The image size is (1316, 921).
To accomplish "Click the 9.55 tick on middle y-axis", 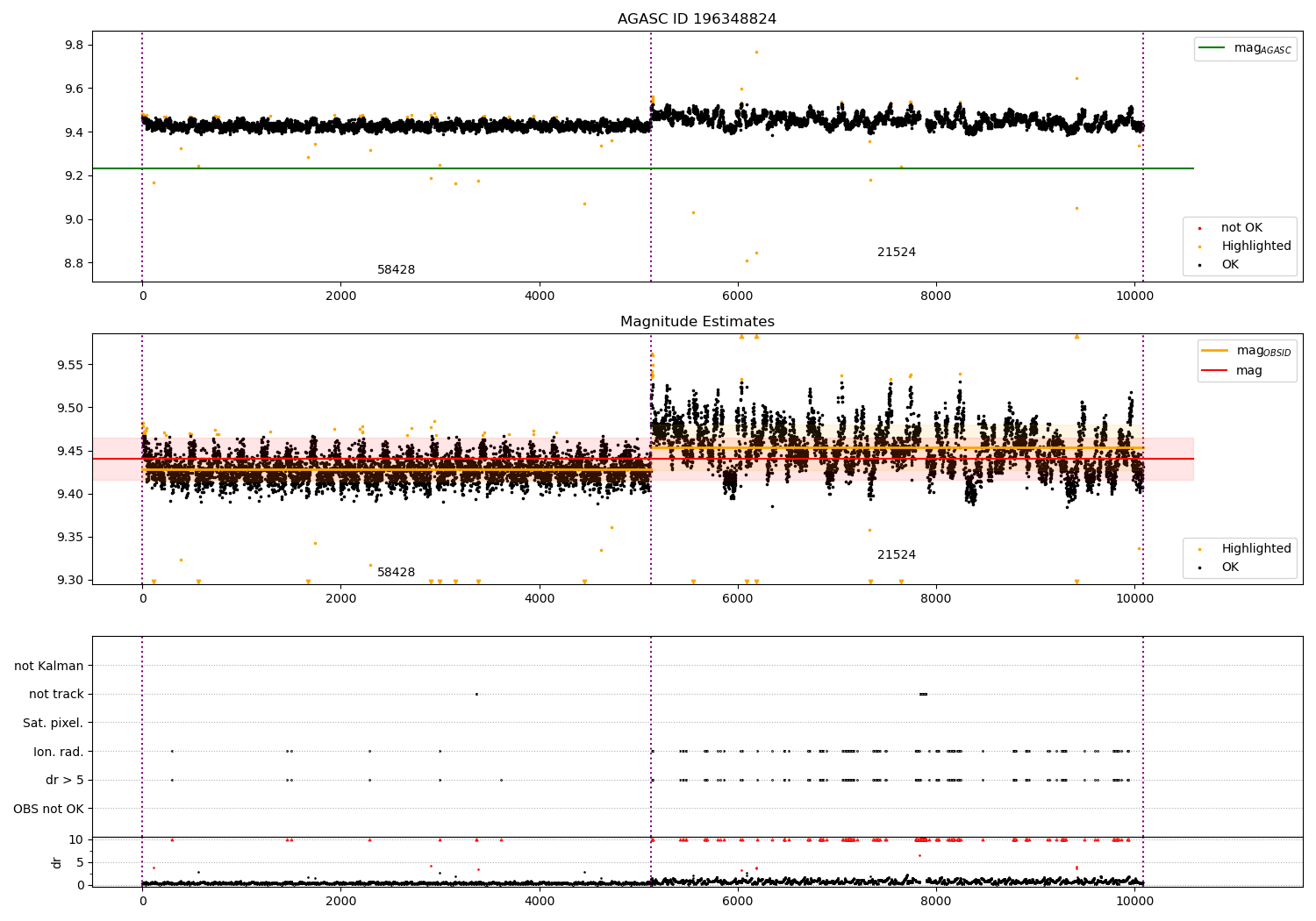I will click(x=70, y=365).
